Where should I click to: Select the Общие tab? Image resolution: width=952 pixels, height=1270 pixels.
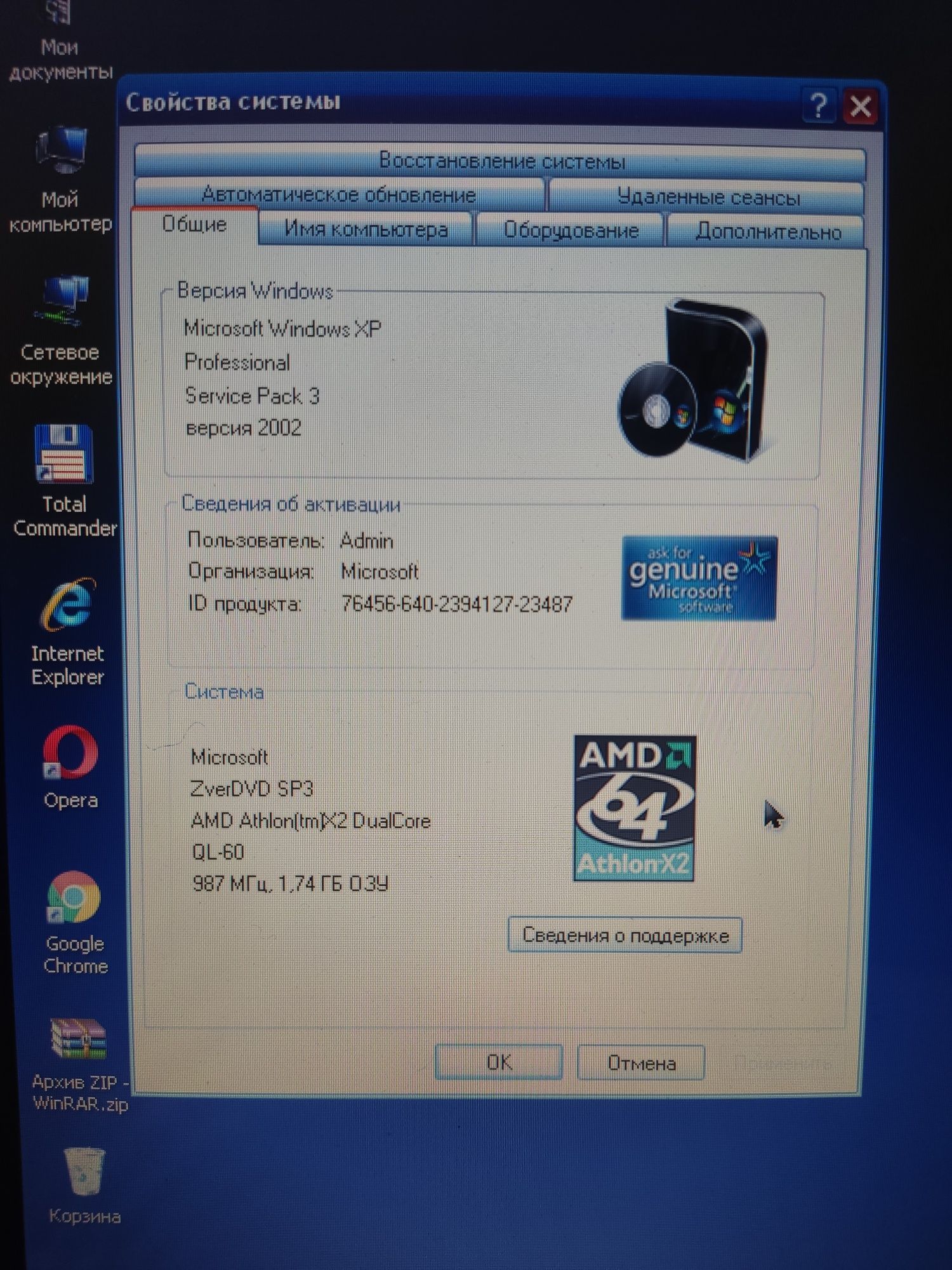195,224
